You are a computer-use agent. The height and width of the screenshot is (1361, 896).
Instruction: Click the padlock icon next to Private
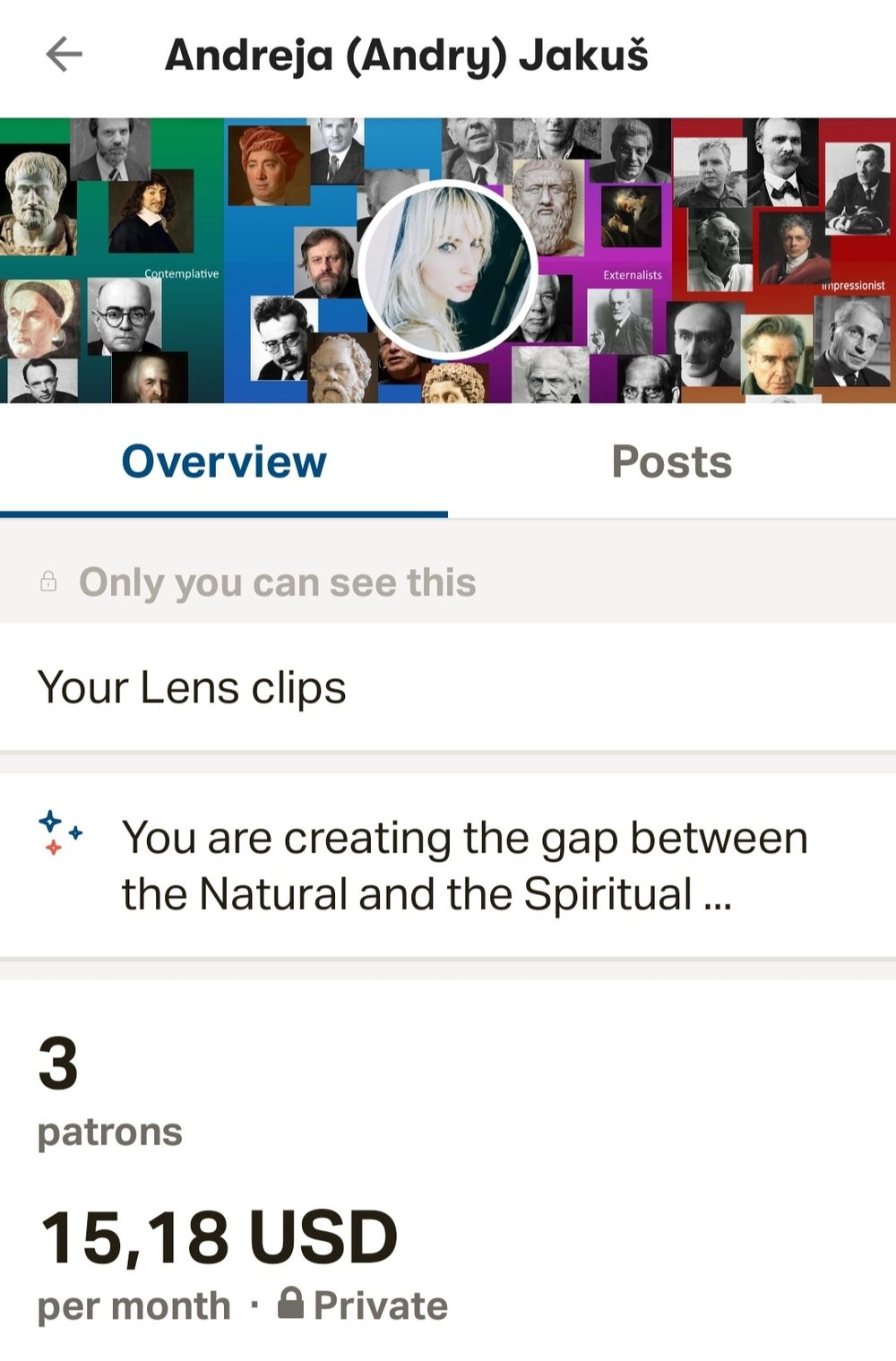tap(290, 1303)
